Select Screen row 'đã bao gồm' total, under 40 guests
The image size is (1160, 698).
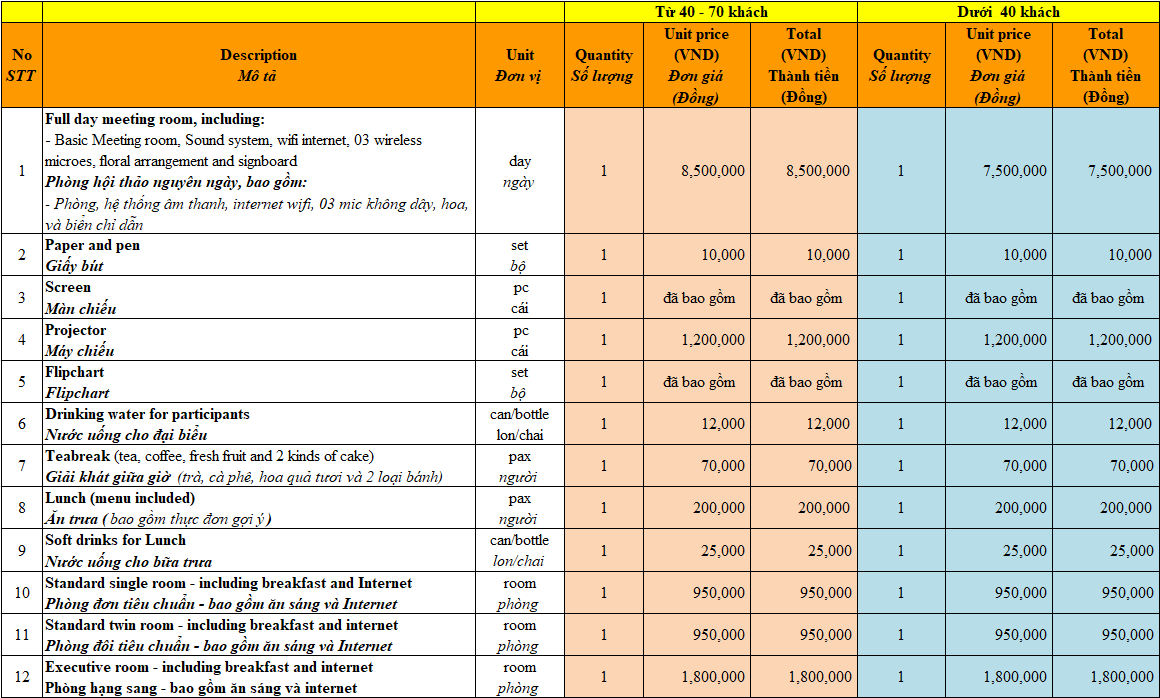tap(1106, 297)
